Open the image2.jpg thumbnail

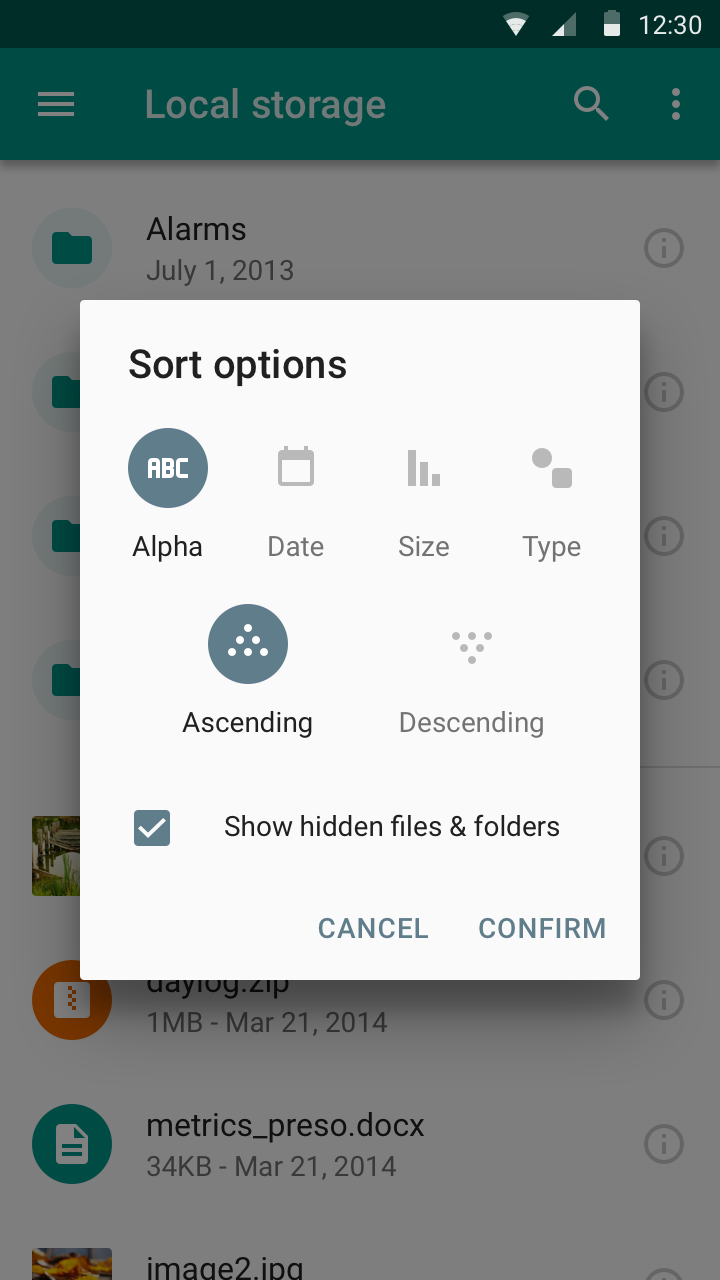pos(72,1264)
